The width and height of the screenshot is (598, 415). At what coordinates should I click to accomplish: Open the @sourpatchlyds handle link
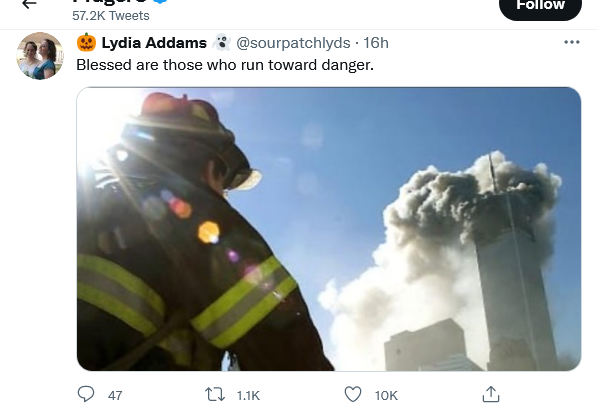[293, 43]
